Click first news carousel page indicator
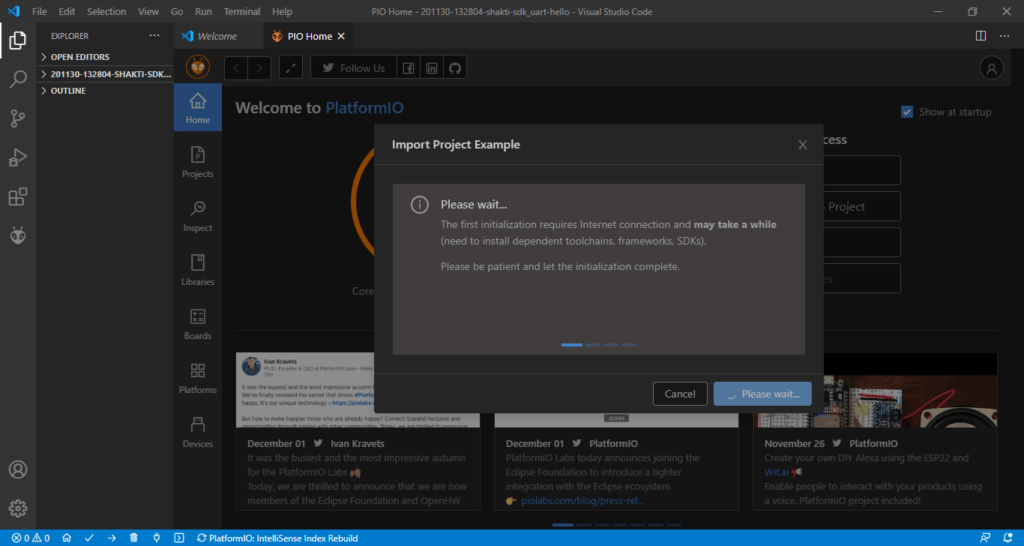Viewport: 1024px width, 546px height. 563,524
